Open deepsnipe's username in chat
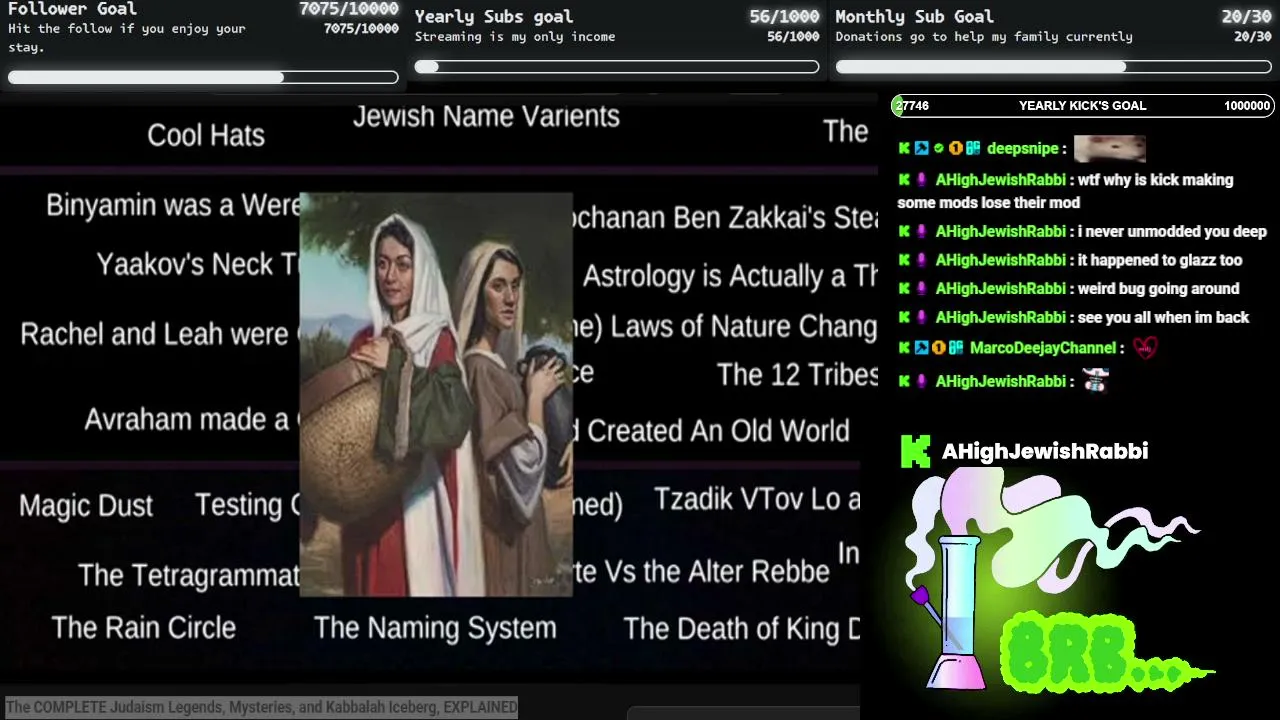1280x720 pixels. pyautogui.click(x=1023, y=148)
